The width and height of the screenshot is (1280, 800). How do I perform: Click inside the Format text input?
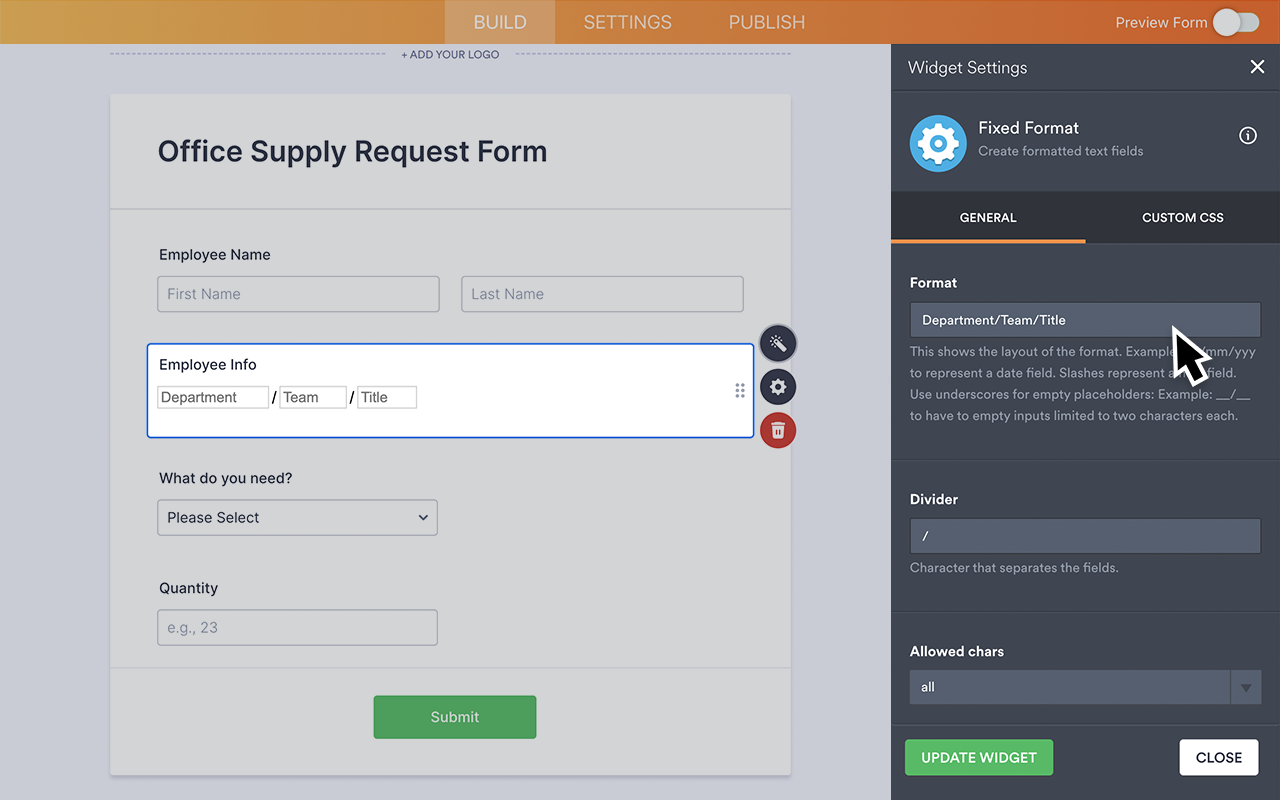coord(1085,319)
